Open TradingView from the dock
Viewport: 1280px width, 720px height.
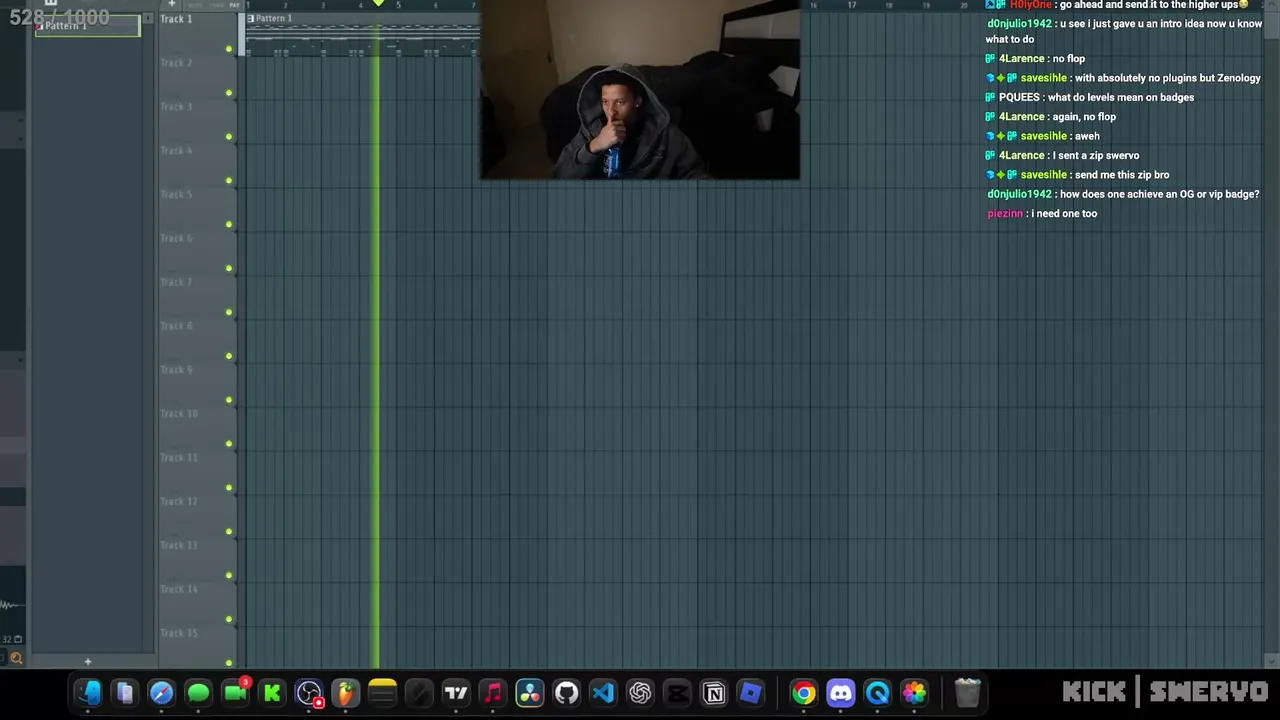pos(456,693)
